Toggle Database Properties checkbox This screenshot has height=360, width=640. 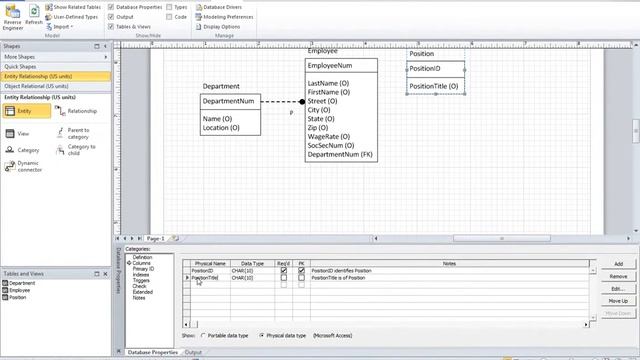click(x=111, y=7)
